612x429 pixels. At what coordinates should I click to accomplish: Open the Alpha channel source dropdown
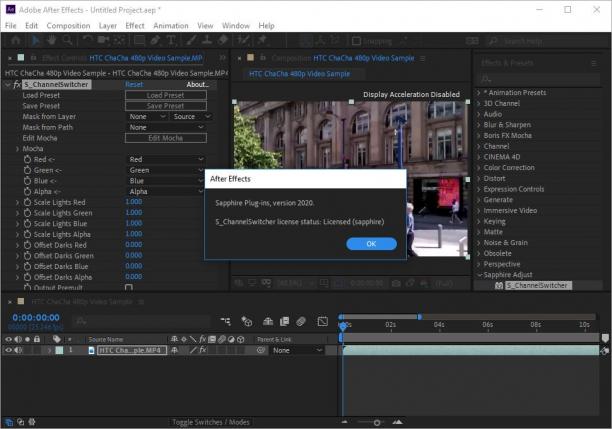(x=167, y=191)
